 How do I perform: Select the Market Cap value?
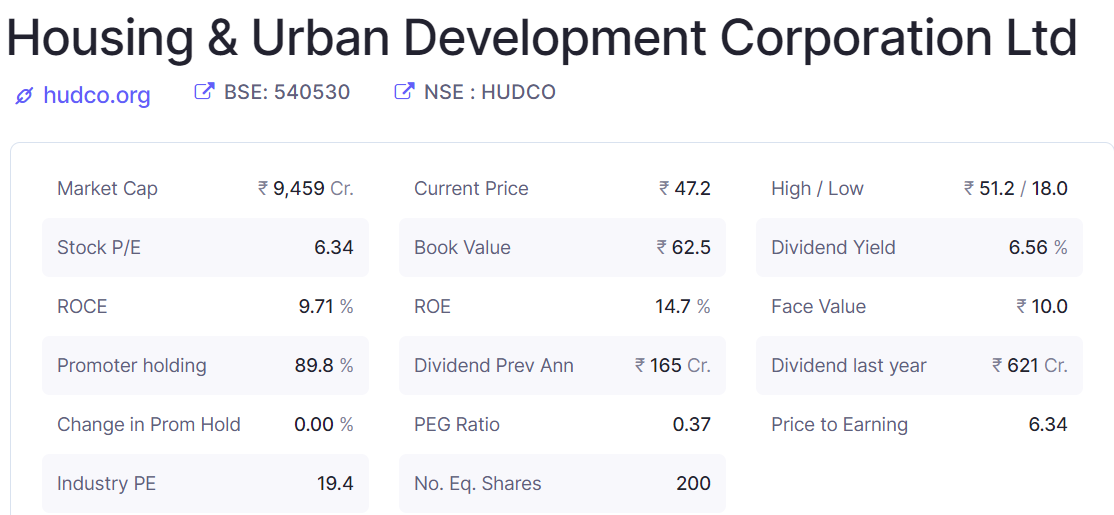click(x=306, y=188)
